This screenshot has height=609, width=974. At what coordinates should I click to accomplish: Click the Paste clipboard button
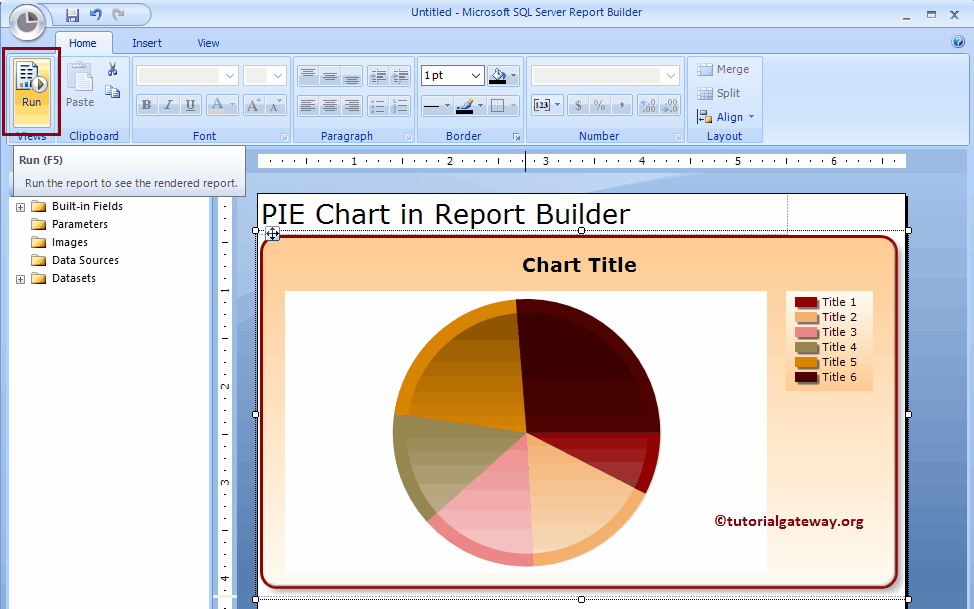click(80, 85)
